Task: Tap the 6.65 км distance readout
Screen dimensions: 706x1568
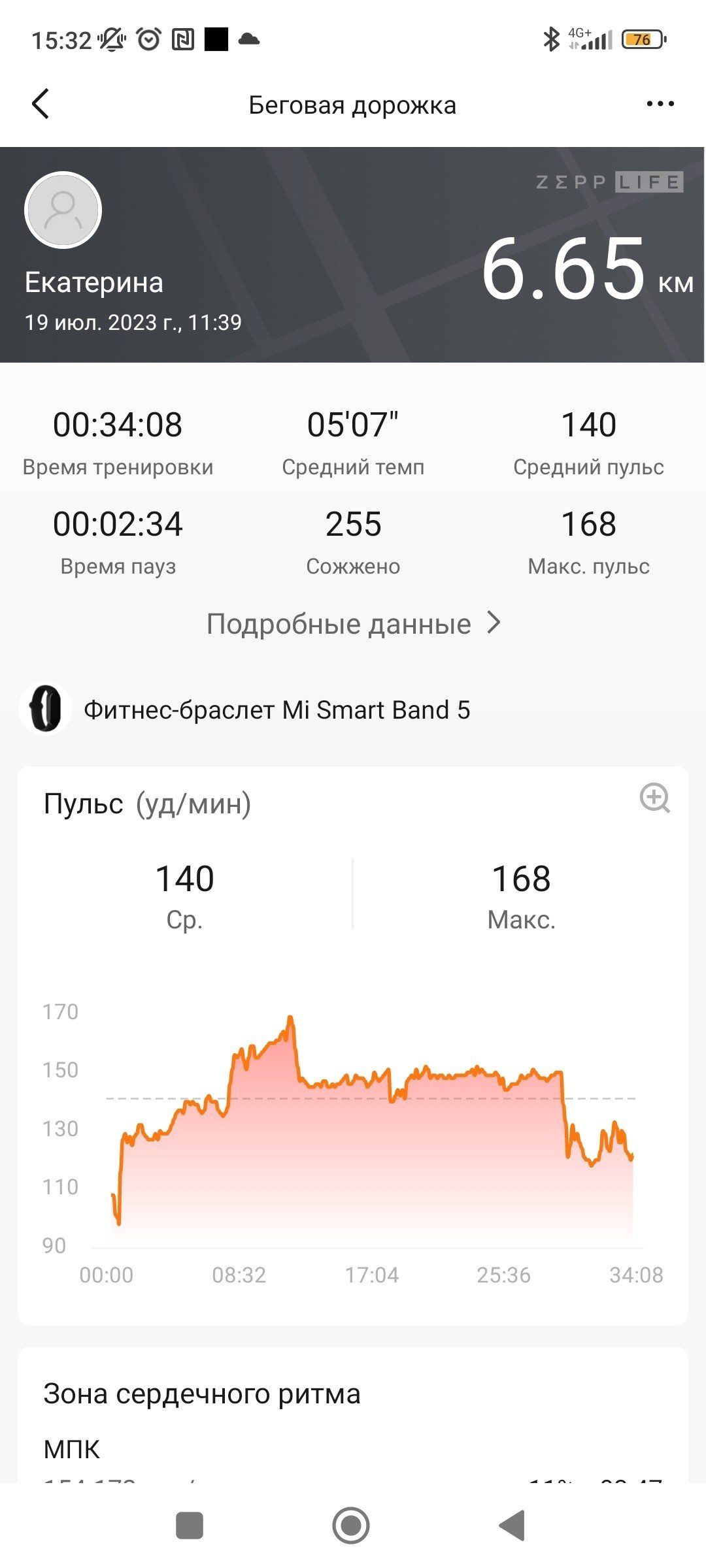Action: pos(586,269)
